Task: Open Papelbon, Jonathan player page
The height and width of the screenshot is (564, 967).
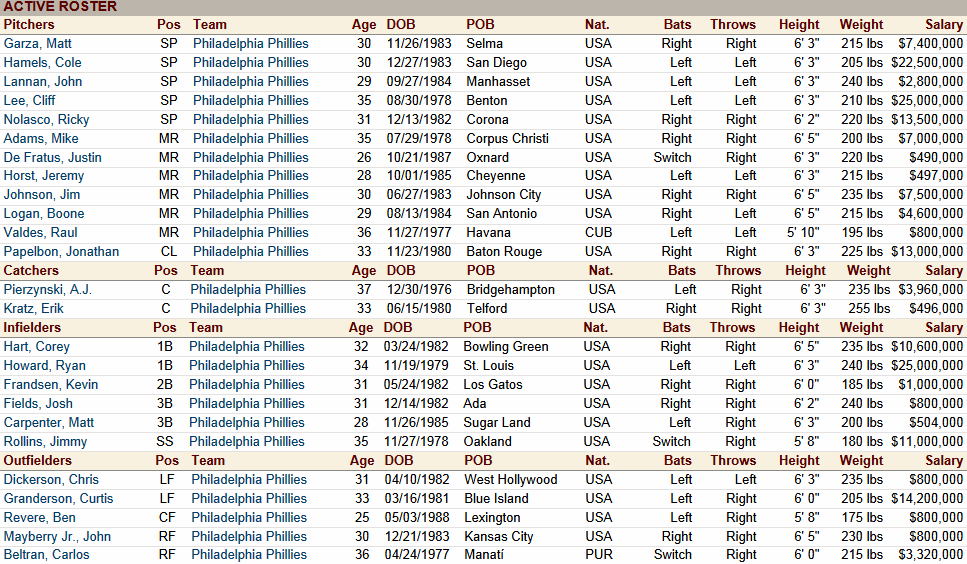Action: pos(62,252)
